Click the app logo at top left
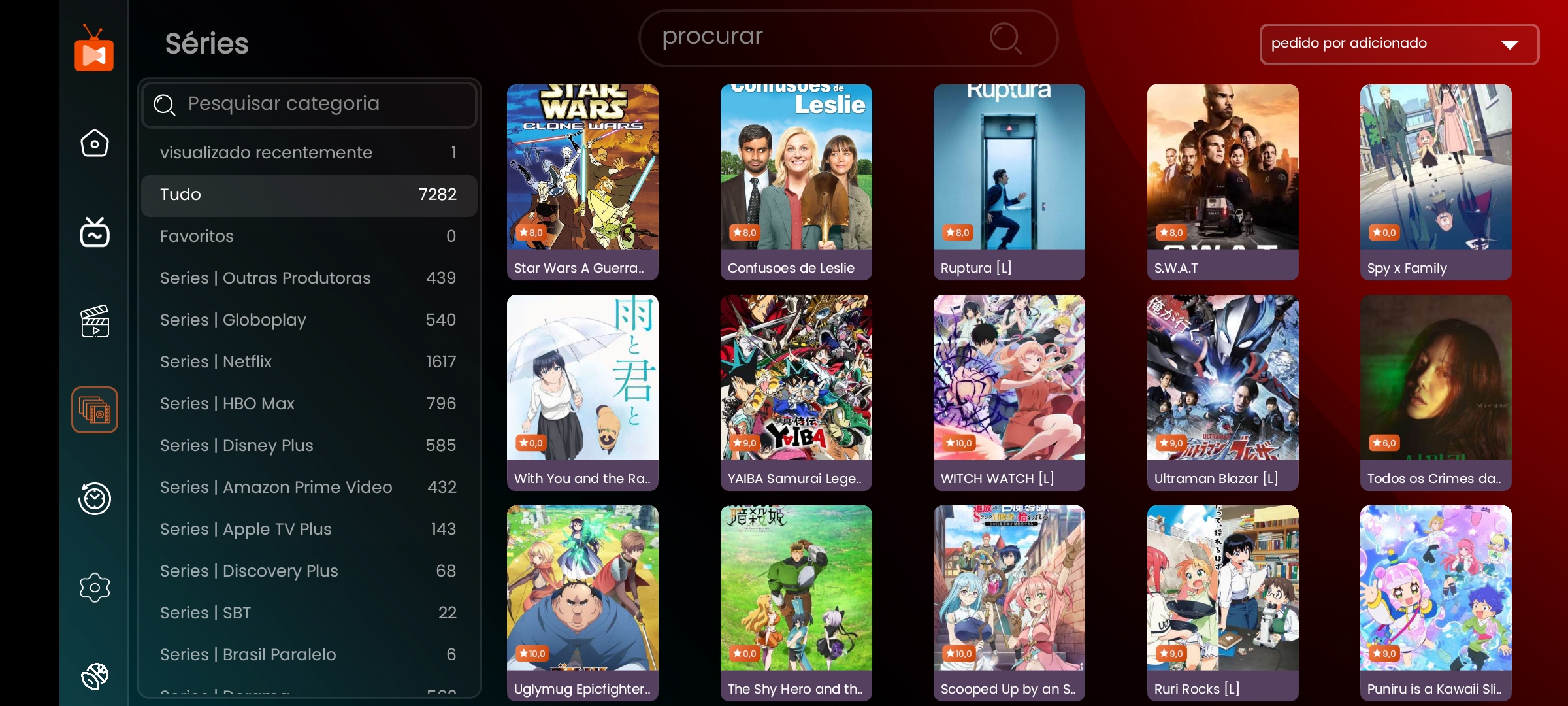The image size is (1568, 706). pyautogui.click(x=94, y=48)
